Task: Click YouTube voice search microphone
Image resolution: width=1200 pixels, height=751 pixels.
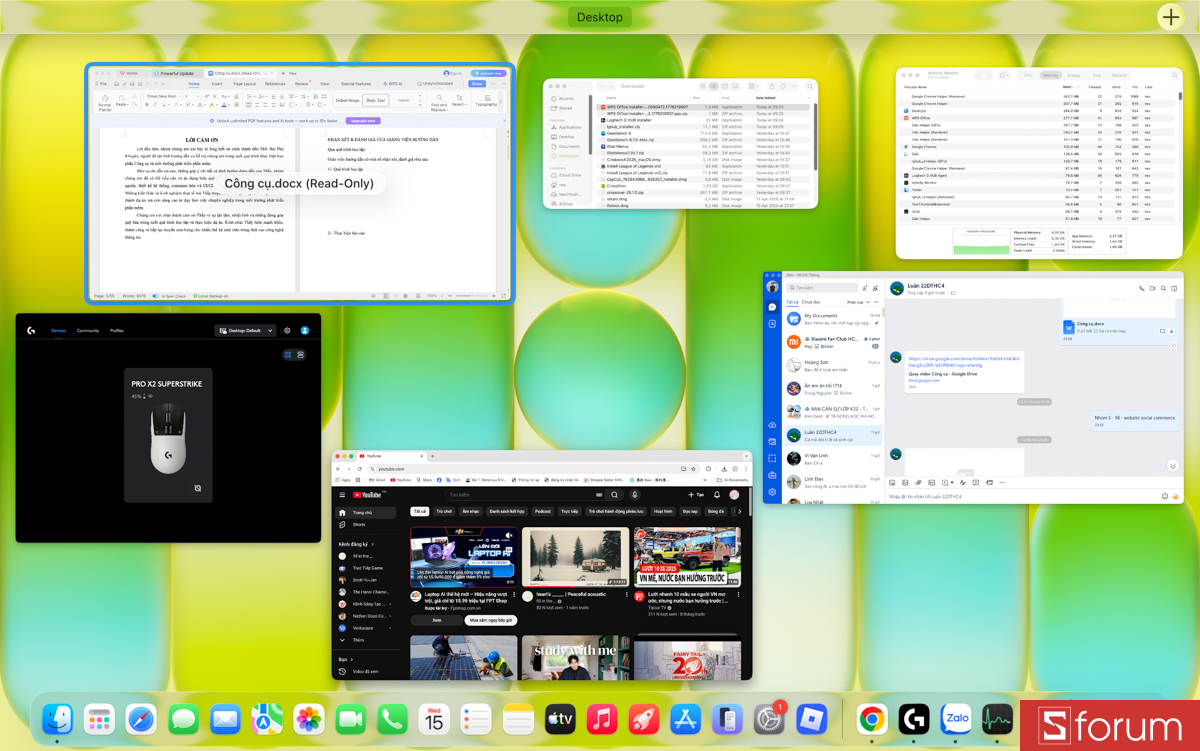Action: (x=634, y=494)
